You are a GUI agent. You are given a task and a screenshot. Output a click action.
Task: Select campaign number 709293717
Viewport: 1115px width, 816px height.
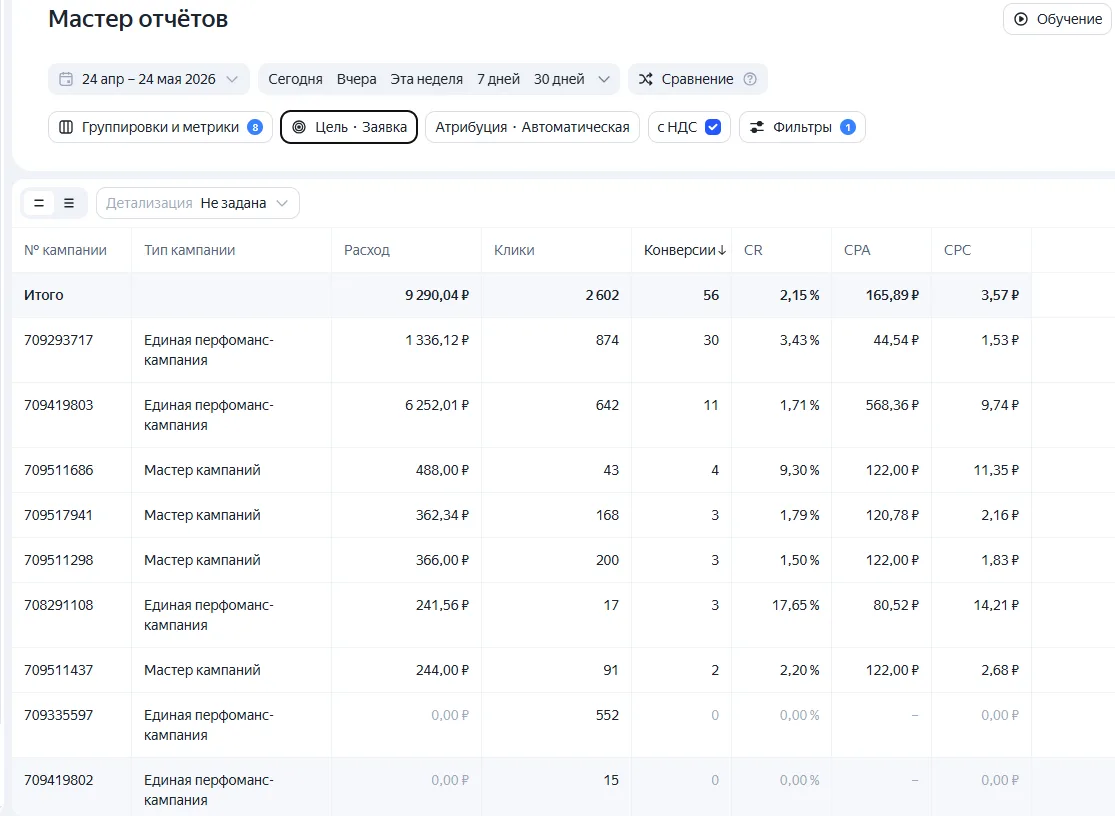click(x=58, y=340)
